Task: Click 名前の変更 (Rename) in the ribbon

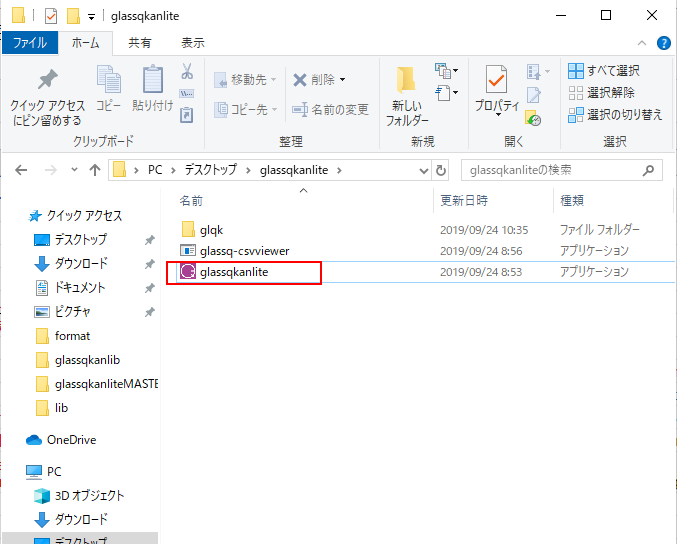Action: pyautogui.click(x=330, y=110)
